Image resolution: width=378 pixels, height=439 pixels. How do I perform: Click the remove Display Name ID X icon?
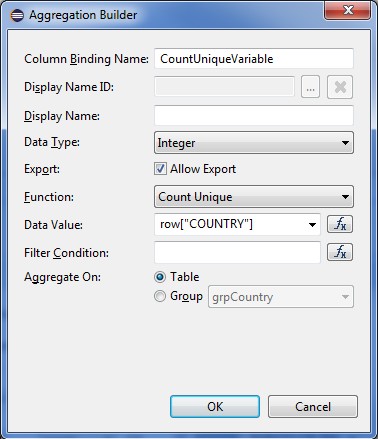pos(340,87)
